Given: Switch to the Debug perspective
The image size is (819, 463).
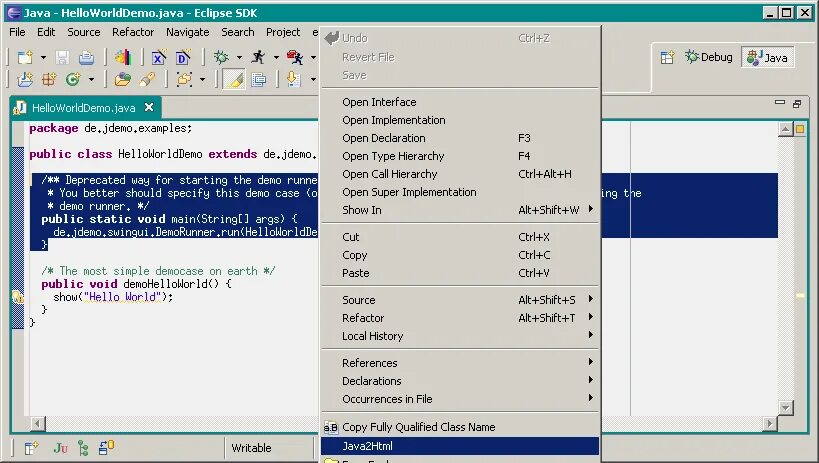Looking at the screenshot, I should 709,57.
